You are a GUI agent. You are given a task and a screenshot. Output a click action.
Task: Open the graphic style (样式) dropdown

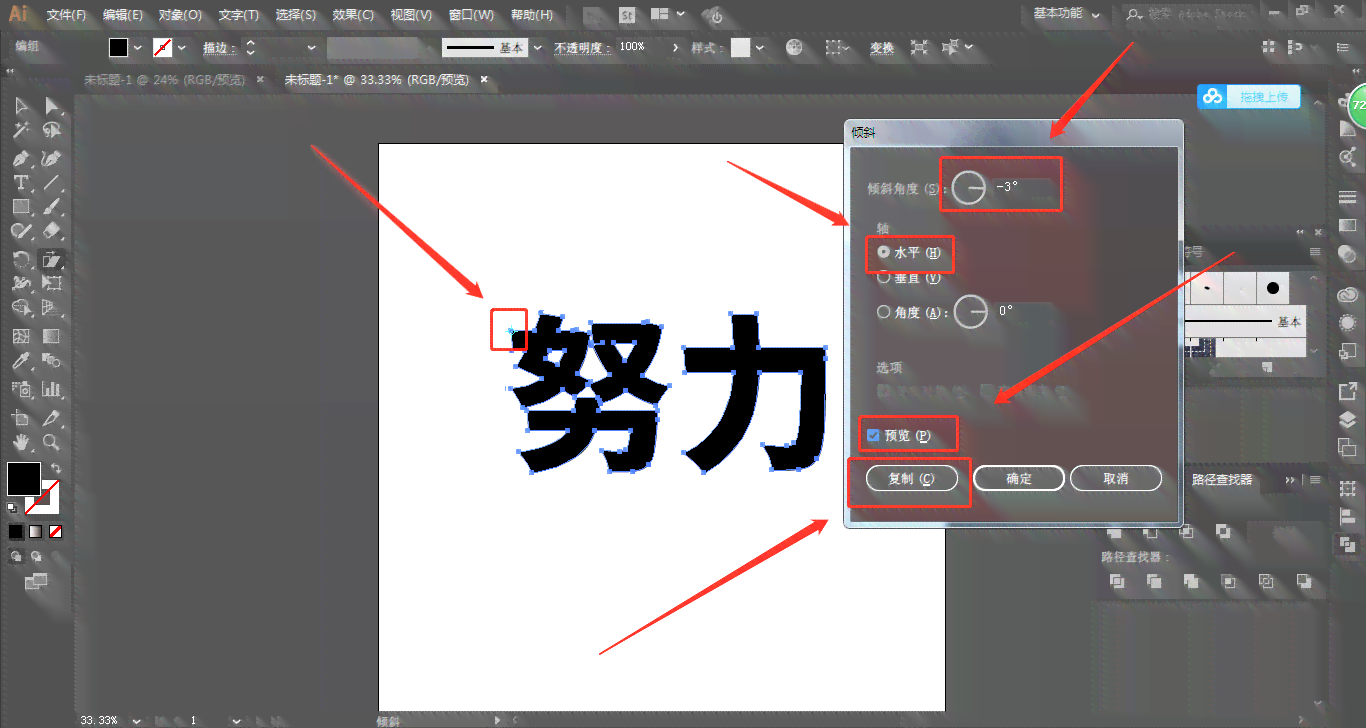coord(760,48)
